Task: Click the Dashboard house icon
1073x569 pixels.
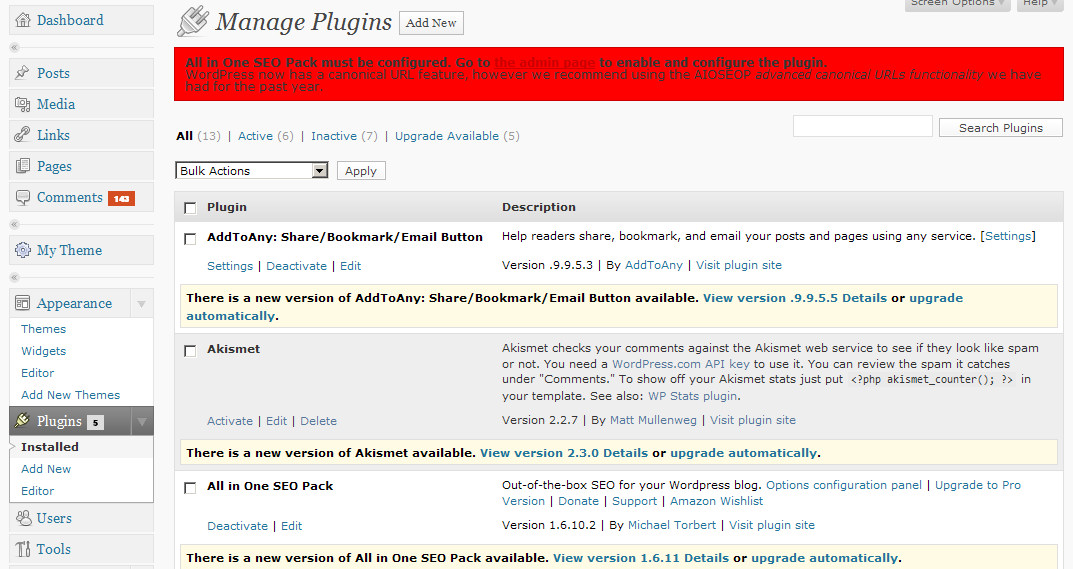Action: pos(22,20)
